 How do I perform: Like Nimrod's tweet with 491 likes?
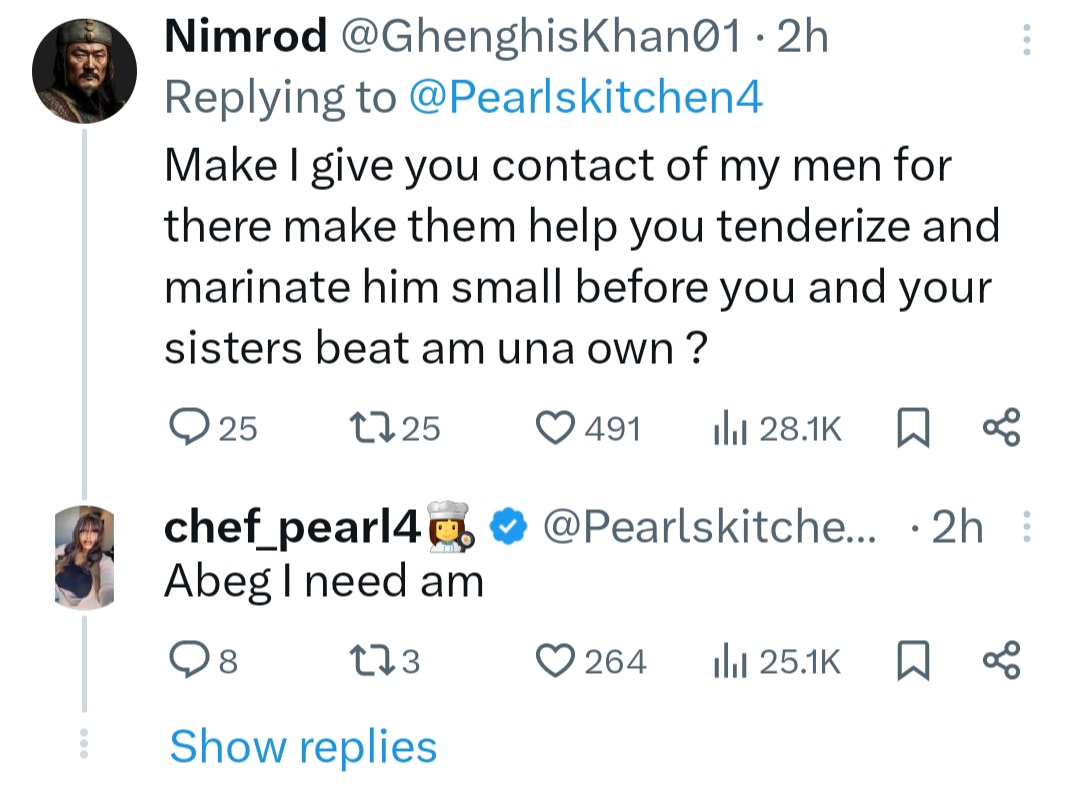[x=557, y=429]
